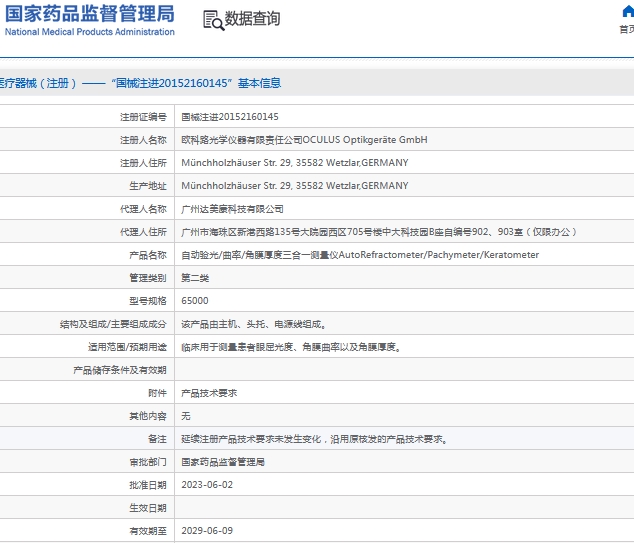Open the 数据查询 heading link
This screenshot has width=634, height=543.
tap(252, 19)
